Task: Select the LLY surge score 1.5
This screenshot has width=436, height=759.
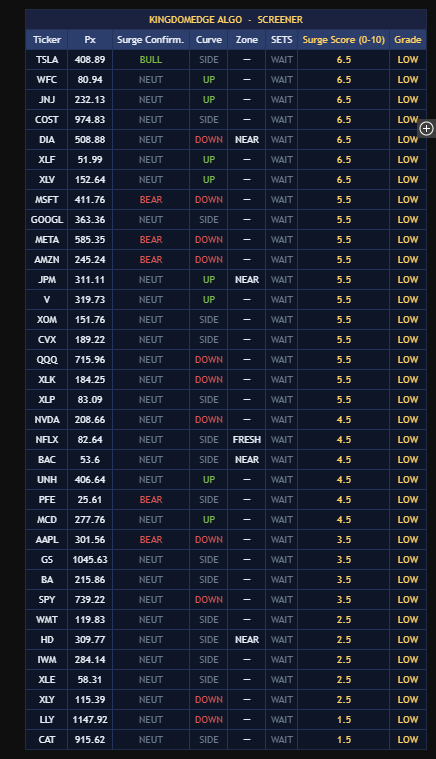Action: pyautogui.click(x=344, y=720)
